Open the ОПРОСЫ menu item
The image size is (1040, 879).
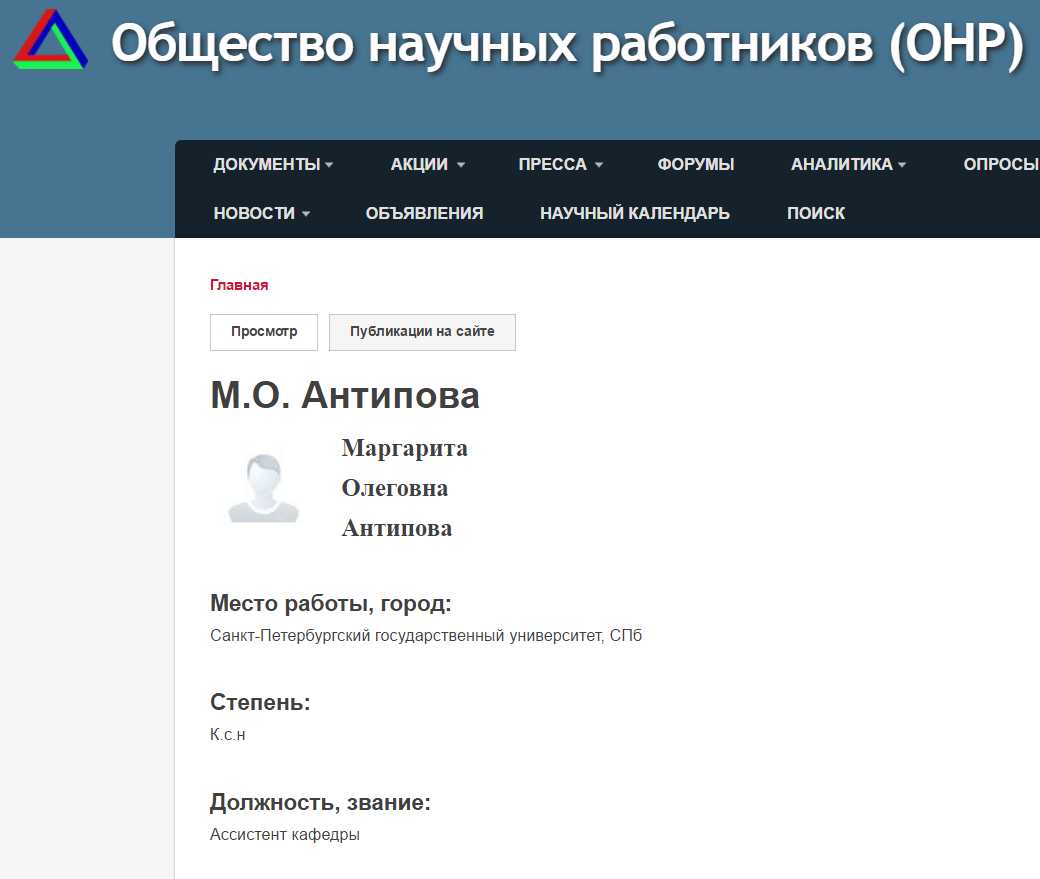coord(1001,164)
